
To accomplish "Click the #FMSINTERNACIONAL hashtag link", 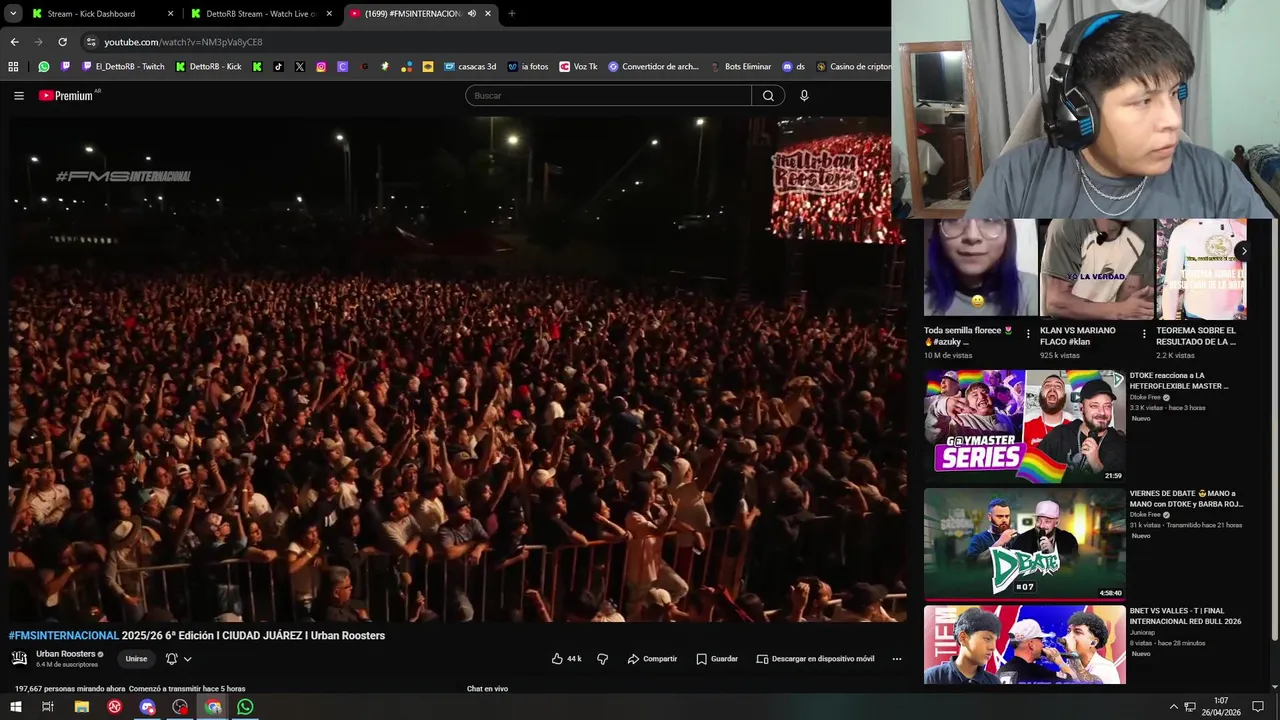I will [63, 636].
